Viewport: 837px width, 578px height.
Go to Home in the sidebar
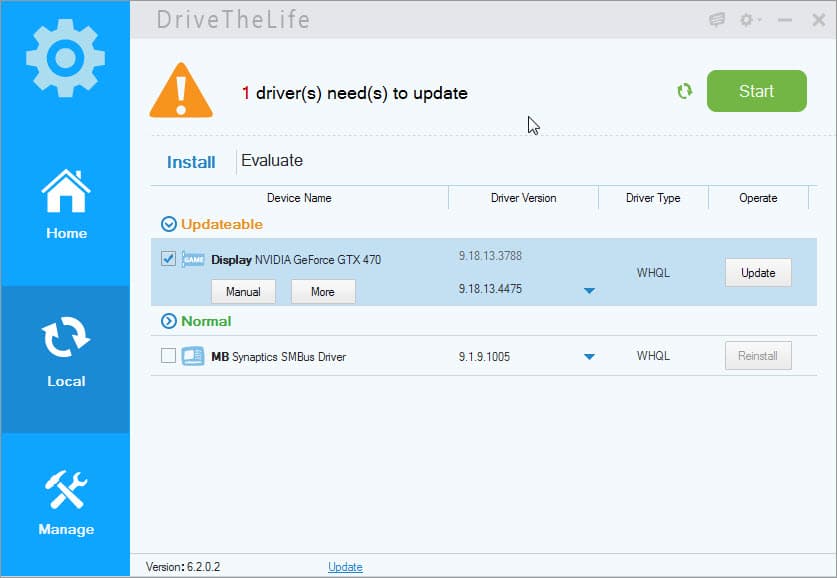point(66,205)
